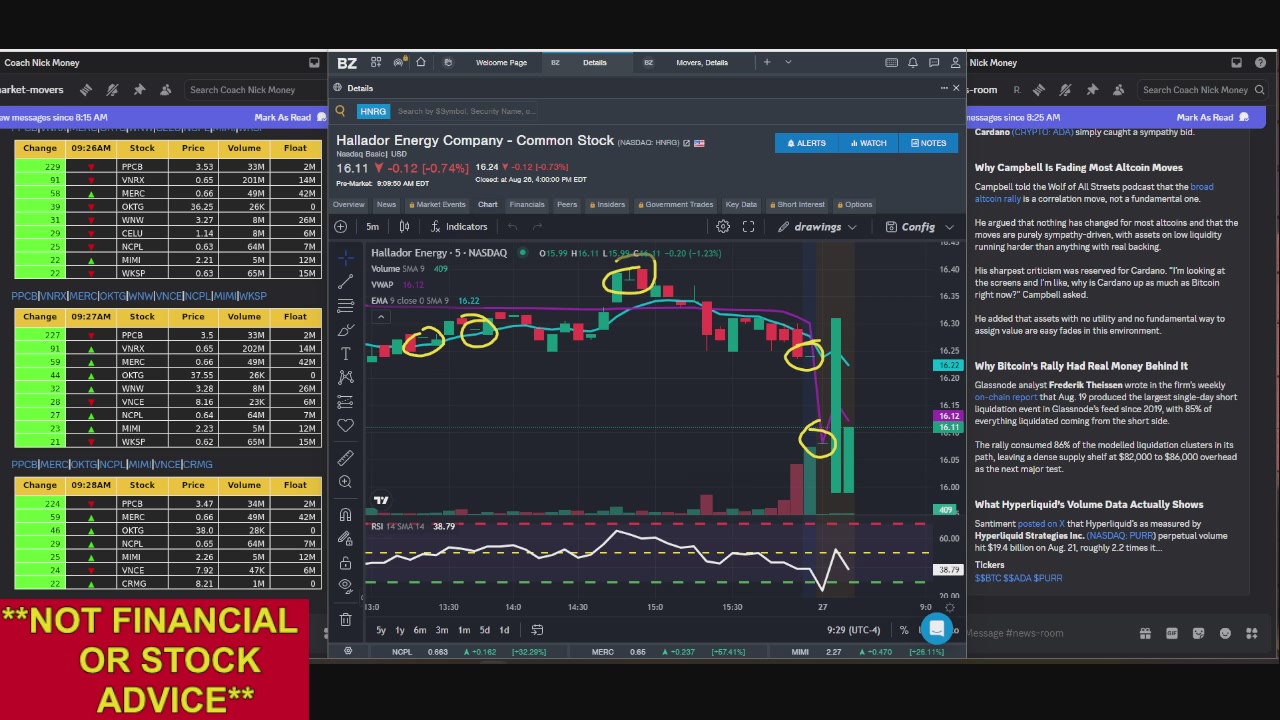This screenshot has width=1280, height=720.
Task: Open the Discord GIF picker
Action: (x=1172, y=633)
